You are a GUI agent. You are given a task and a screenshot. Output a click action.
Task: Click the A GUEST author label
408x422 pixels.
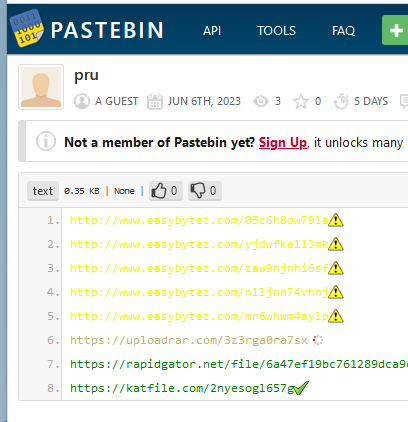pyautogui.click(x=116, y=101)
